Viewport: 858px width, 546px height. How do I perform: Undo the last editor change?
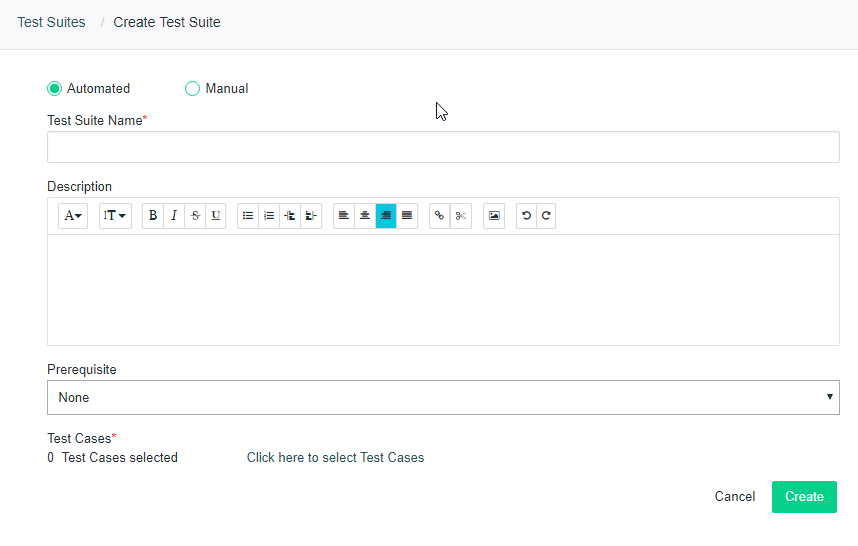[526, 216]
